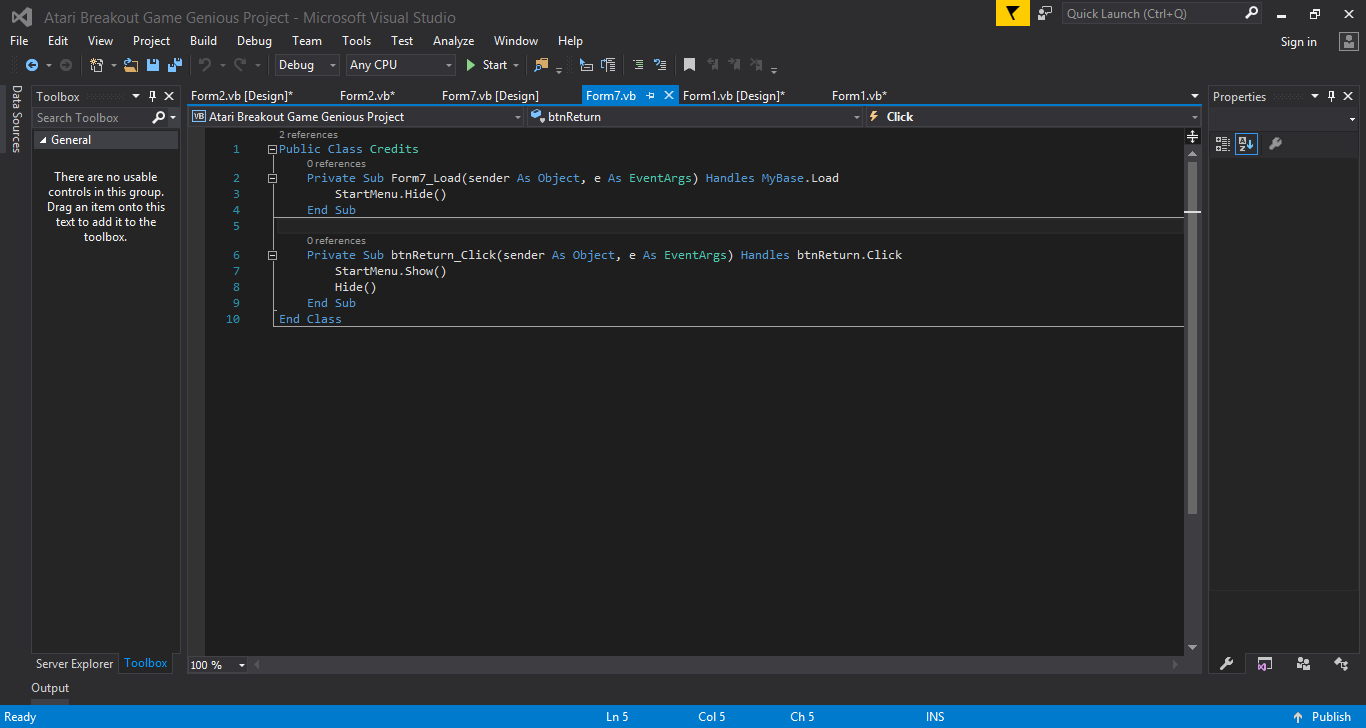
Task: Click the Undo arrow in toolbar
Action: coord(205,65)
